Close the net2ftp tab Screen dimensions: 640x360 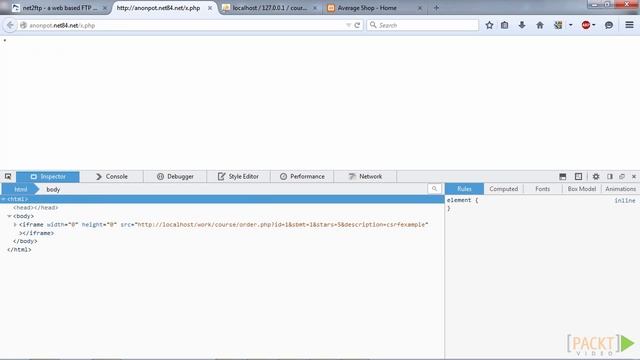[x=104, y=8]
